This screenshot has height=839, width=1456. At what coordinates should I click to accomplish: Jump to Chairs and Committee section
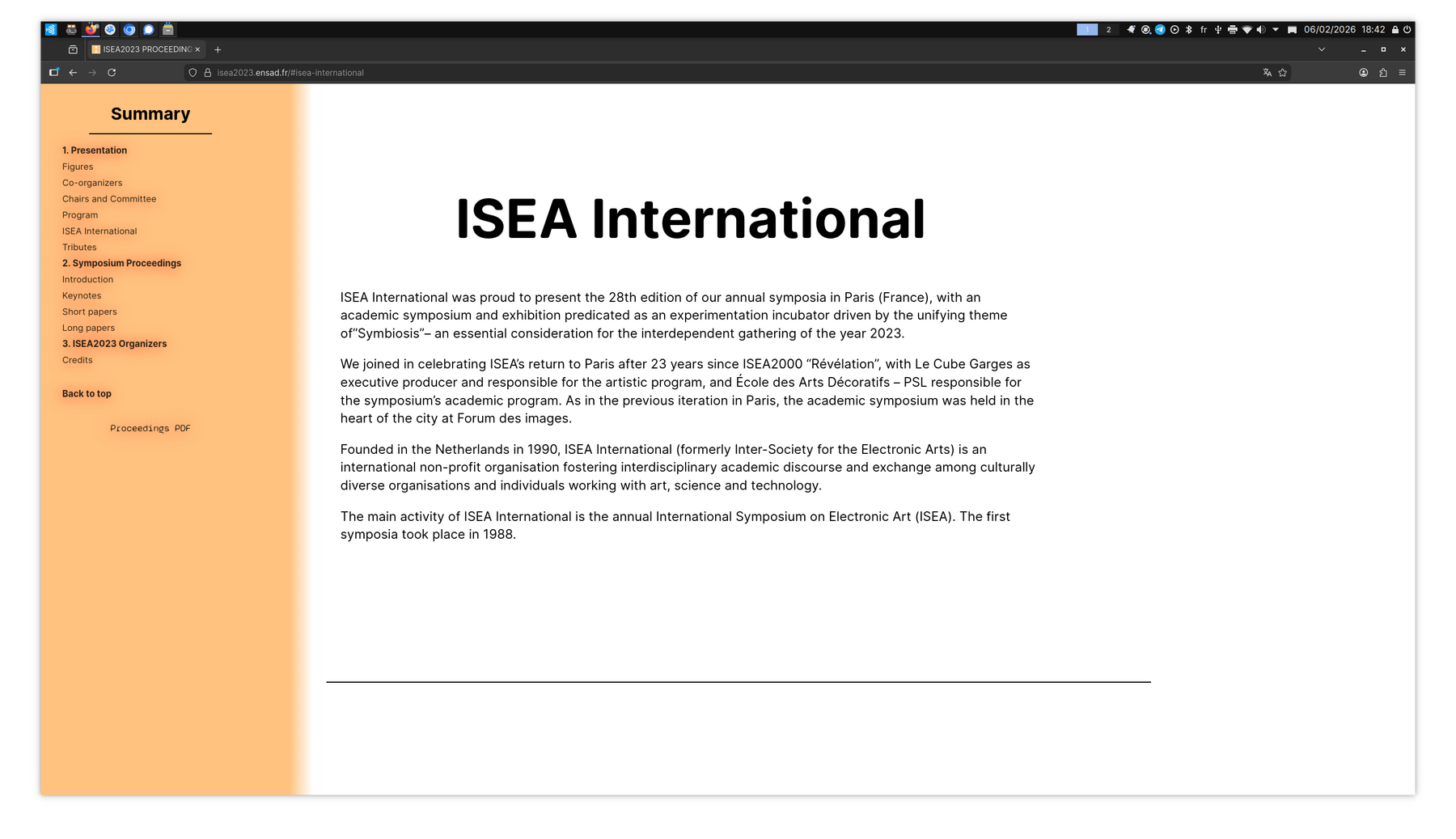(x=109, y=199)
